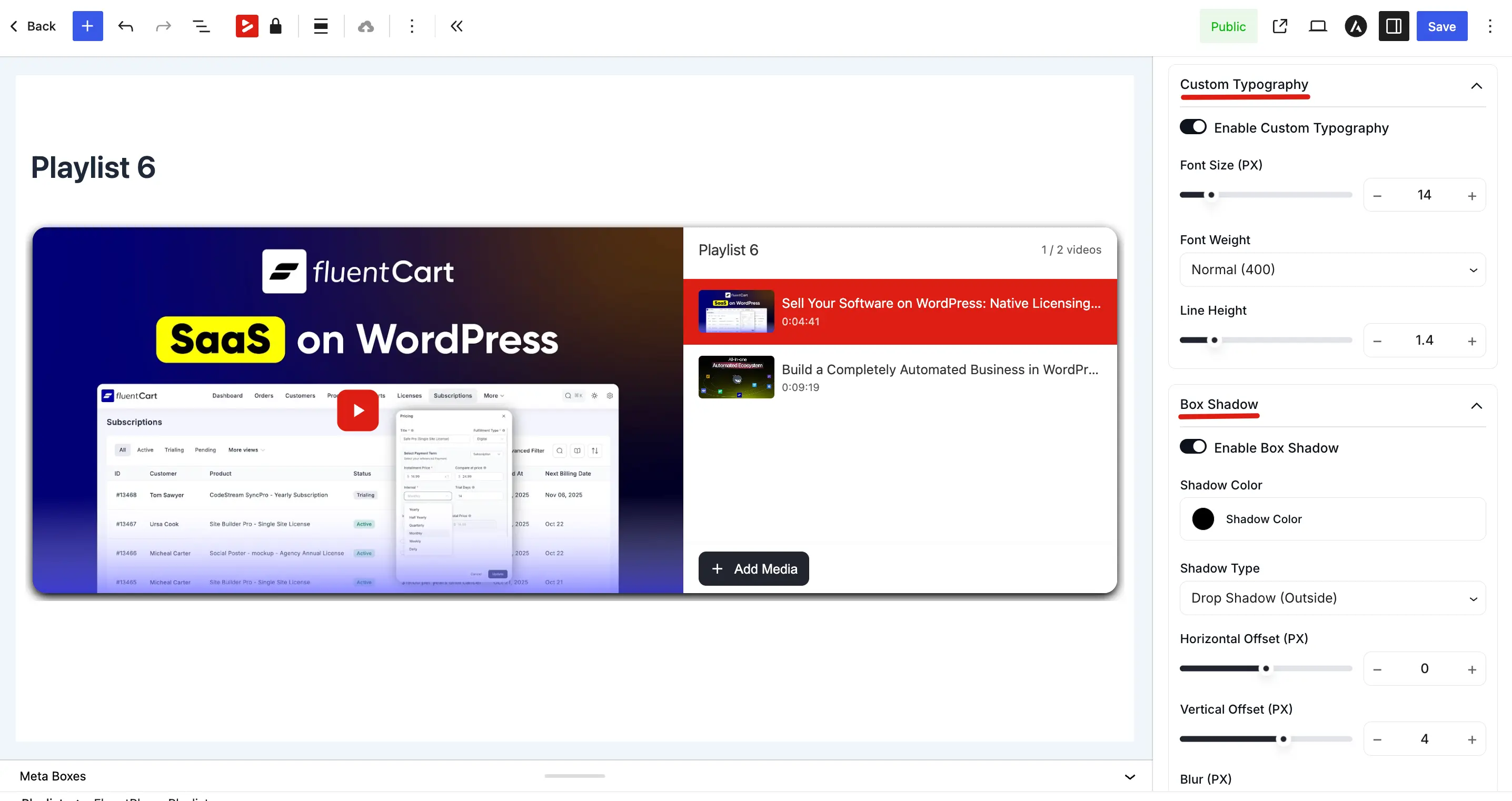This screenshot has height=801, width=1512.
Task: Increase the Line Height value
Action: 1472,342
